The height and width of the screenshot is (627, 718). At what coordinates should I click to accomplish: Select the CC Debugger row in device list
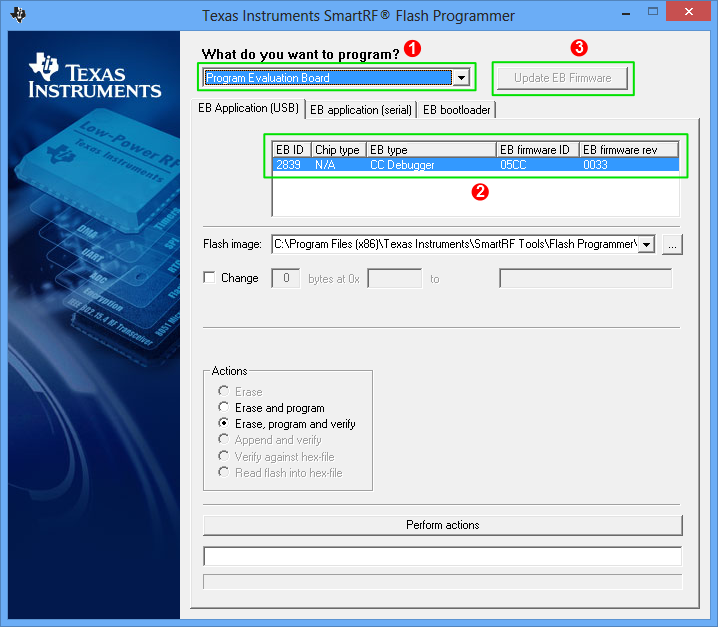click(x=475, y=165)
